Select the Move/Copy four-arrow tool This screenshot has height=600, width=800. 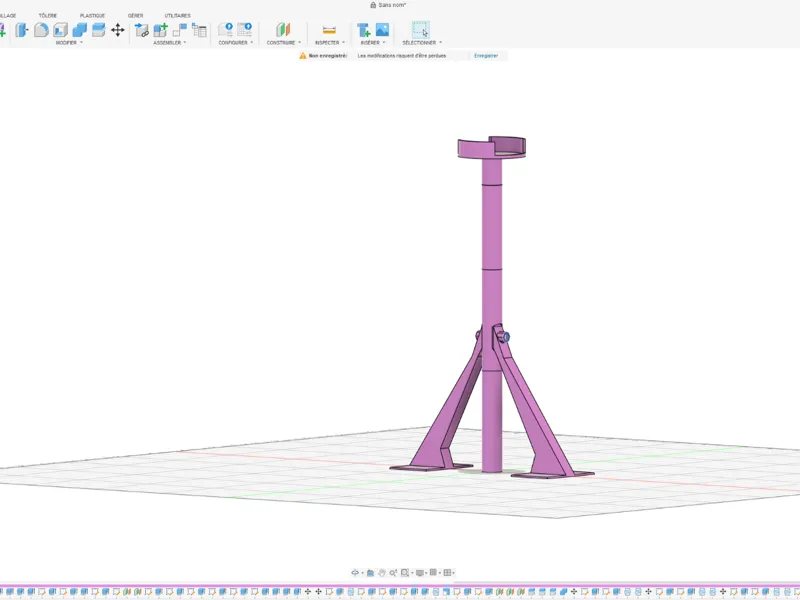118,30
